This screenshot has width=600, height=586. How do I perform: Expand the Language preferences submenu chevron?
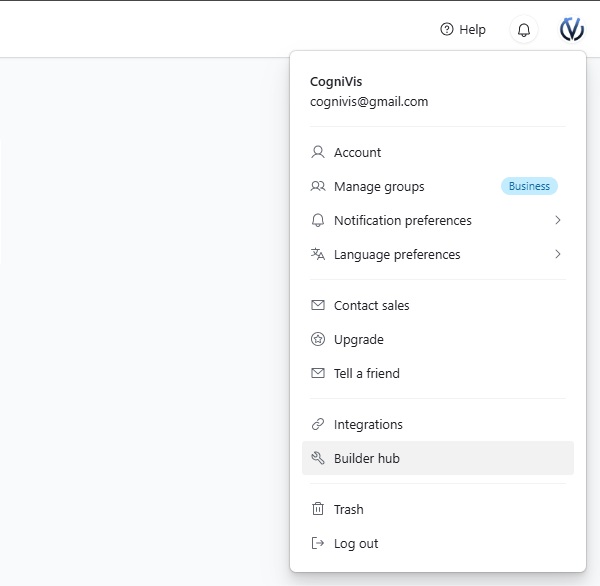(x=557, y=255)
